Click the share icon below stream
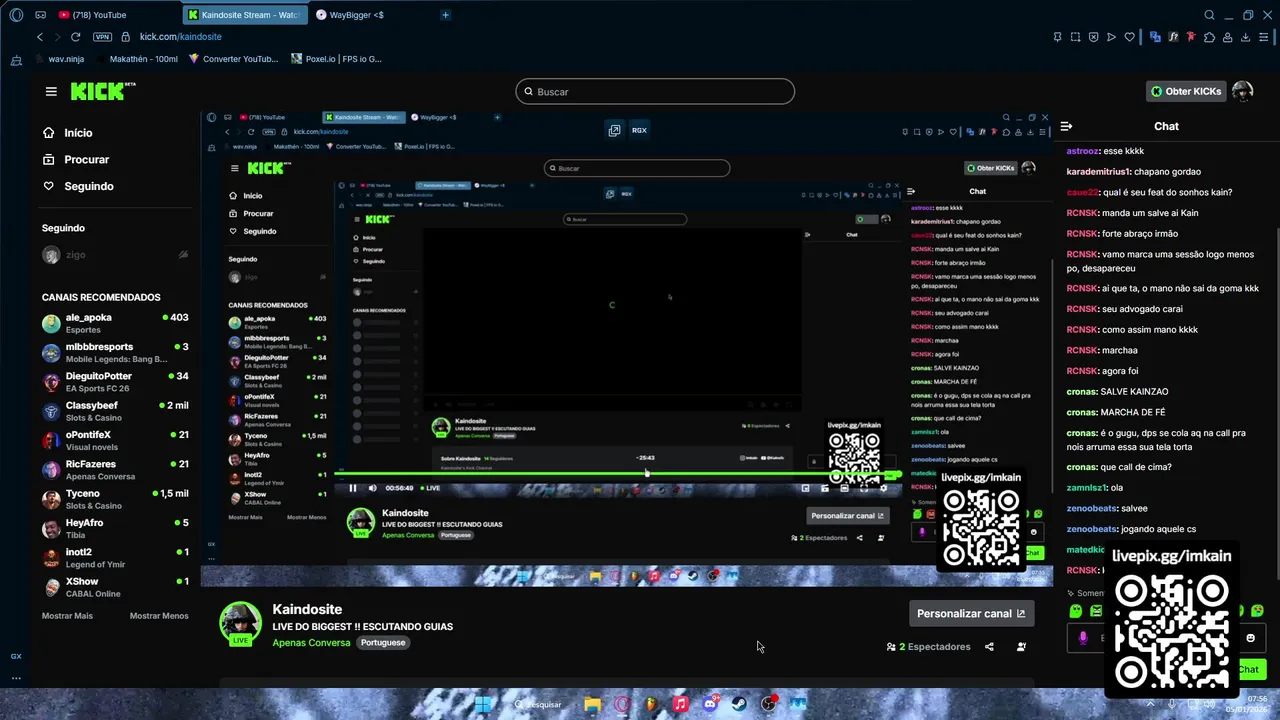1280x720 pixels. click(x=989, y=647)
